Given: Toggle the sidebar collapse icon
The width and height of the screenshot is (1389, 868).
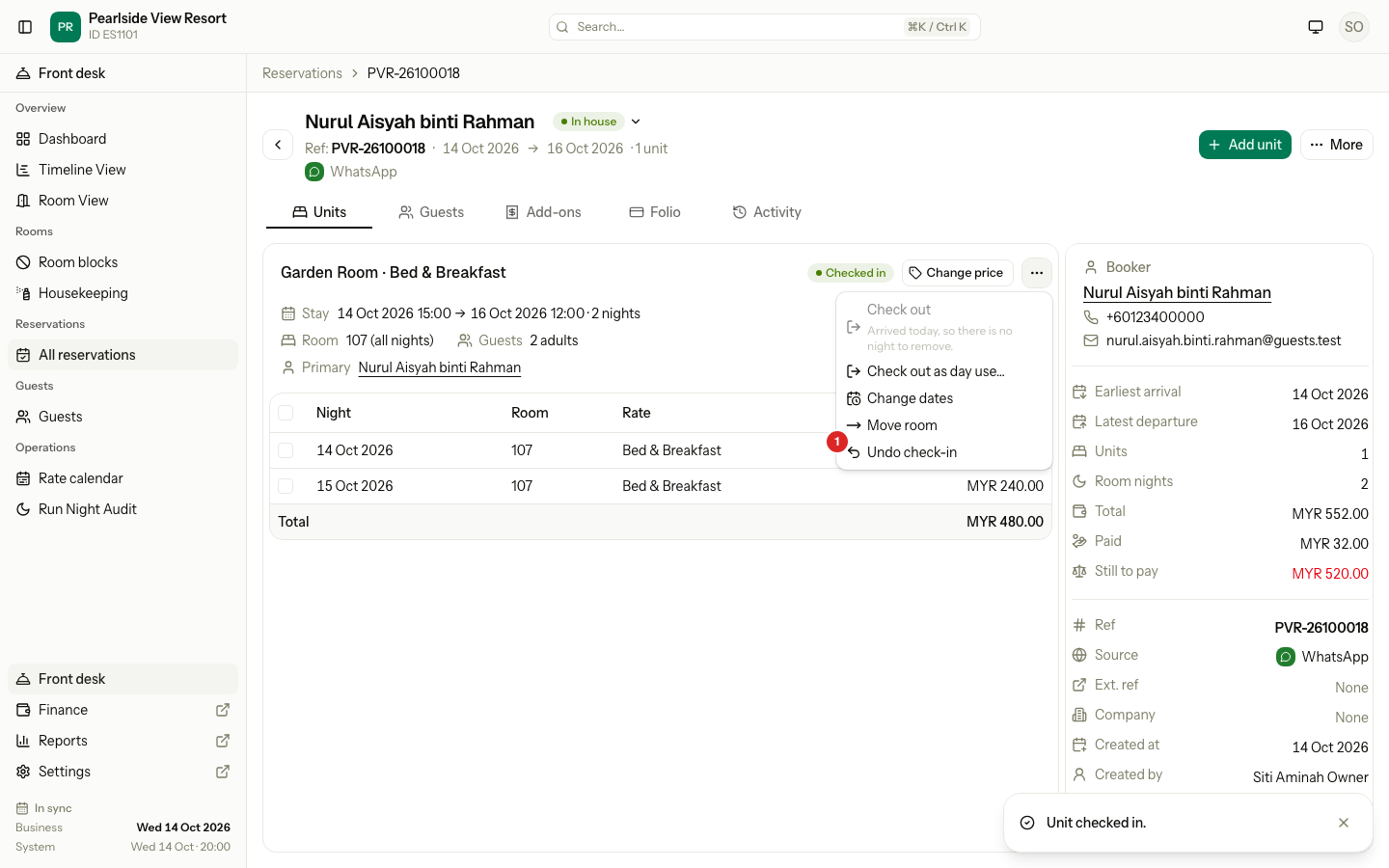Looking at the screenshot, I should (x=25, y=27).
